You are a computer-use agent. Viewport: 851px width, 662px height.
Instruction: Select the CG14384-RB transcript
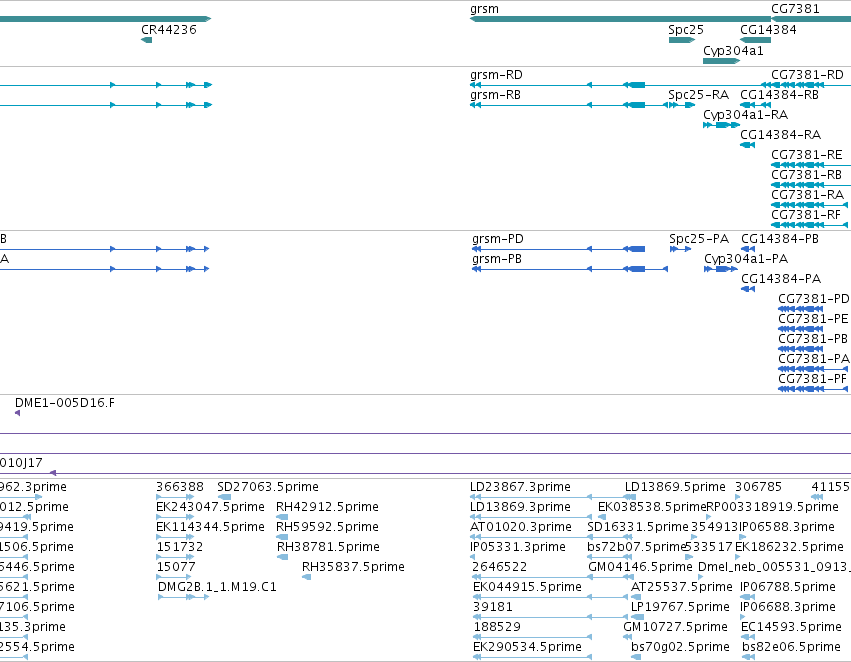coord(755,105)
